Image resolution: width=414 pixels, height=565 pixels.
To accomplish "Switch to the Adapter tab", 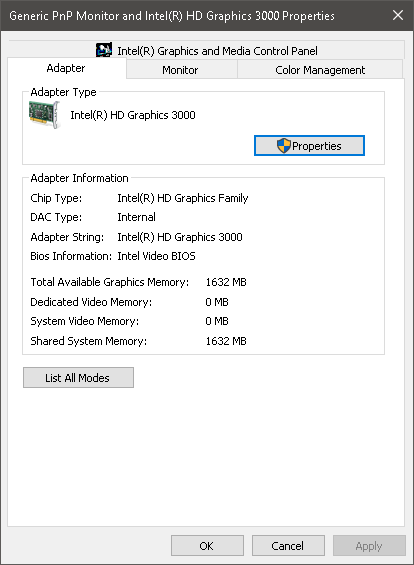I will pos(66,68).
